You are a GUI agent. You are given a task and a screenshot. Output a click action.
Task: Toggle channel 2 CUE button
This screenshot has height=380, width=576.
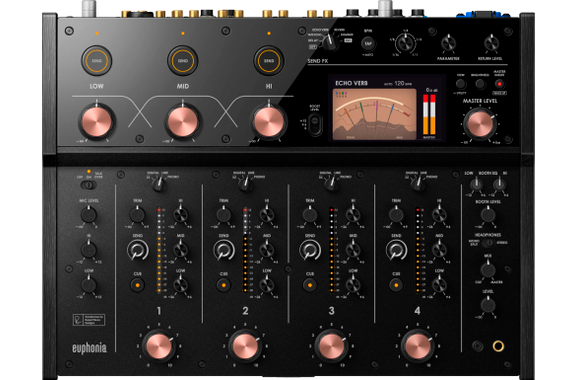(224, 285)
